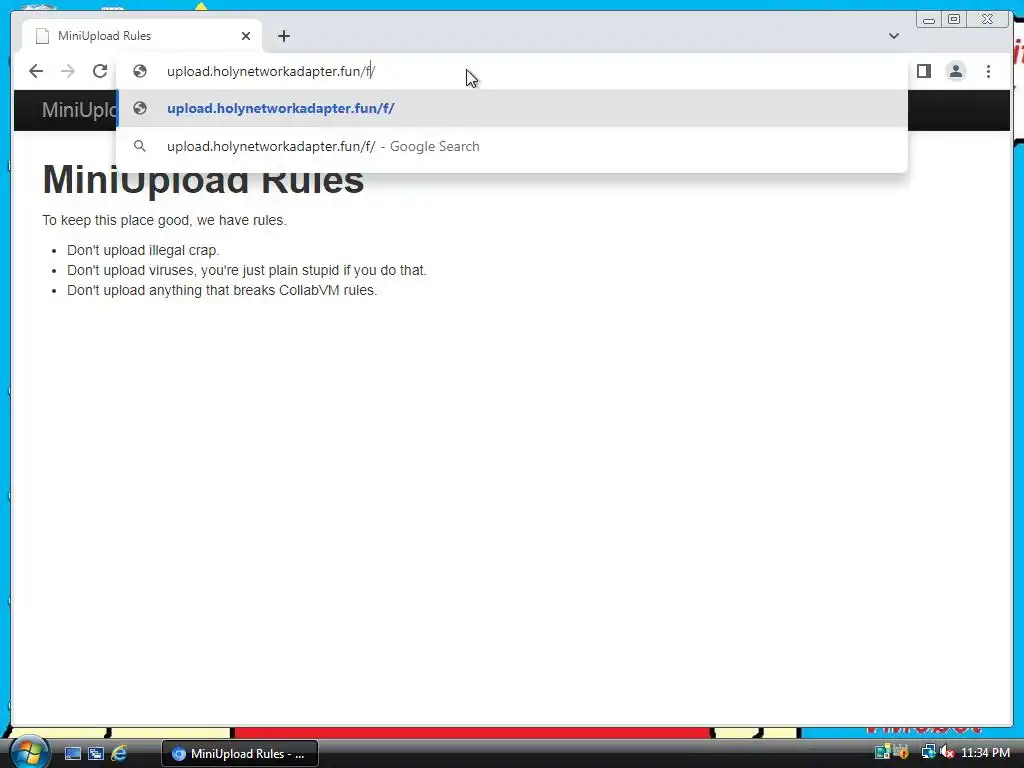Screen dimensions: 1024x768
Task: Click text 'Don't upload illegal crap.'
Action: pyautogui.click(x=143, y=250)
